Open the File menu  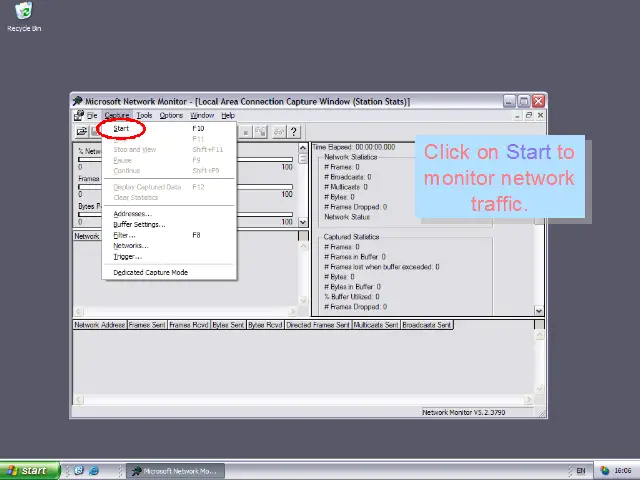(x=92, y=116)
